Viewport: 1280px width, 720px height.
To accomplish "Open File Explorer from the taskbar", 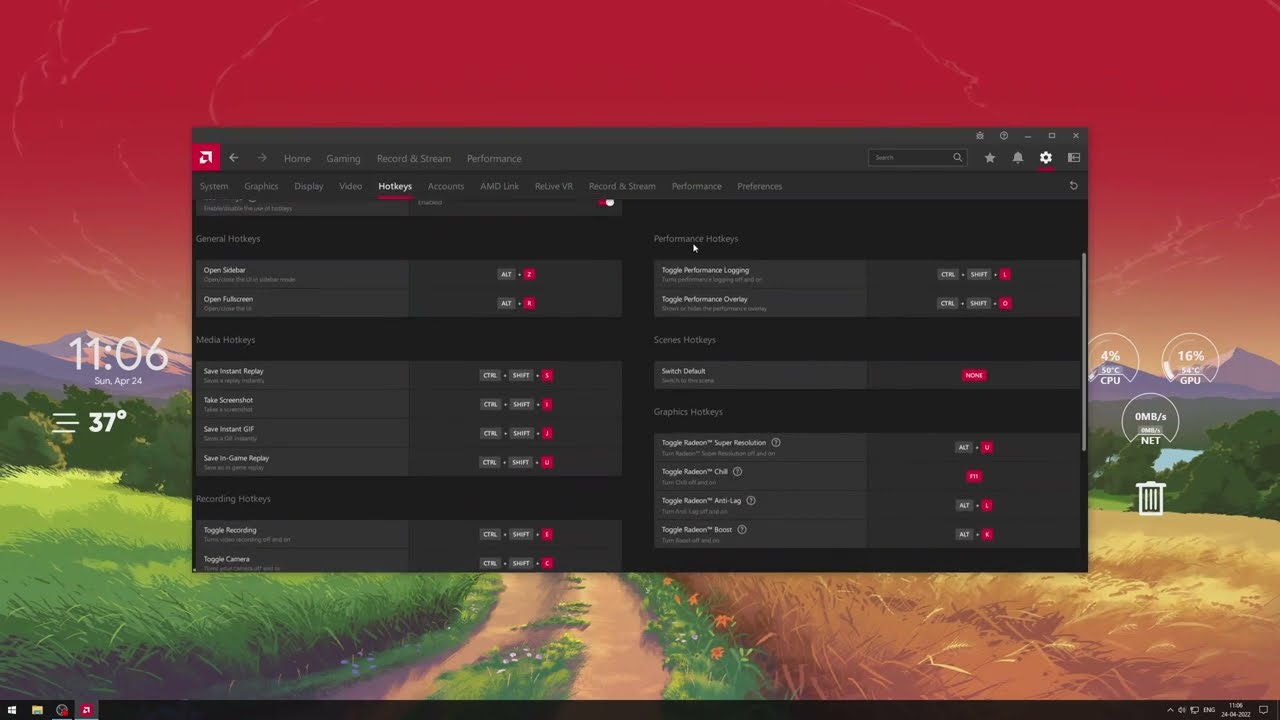I will click(37, 710).
